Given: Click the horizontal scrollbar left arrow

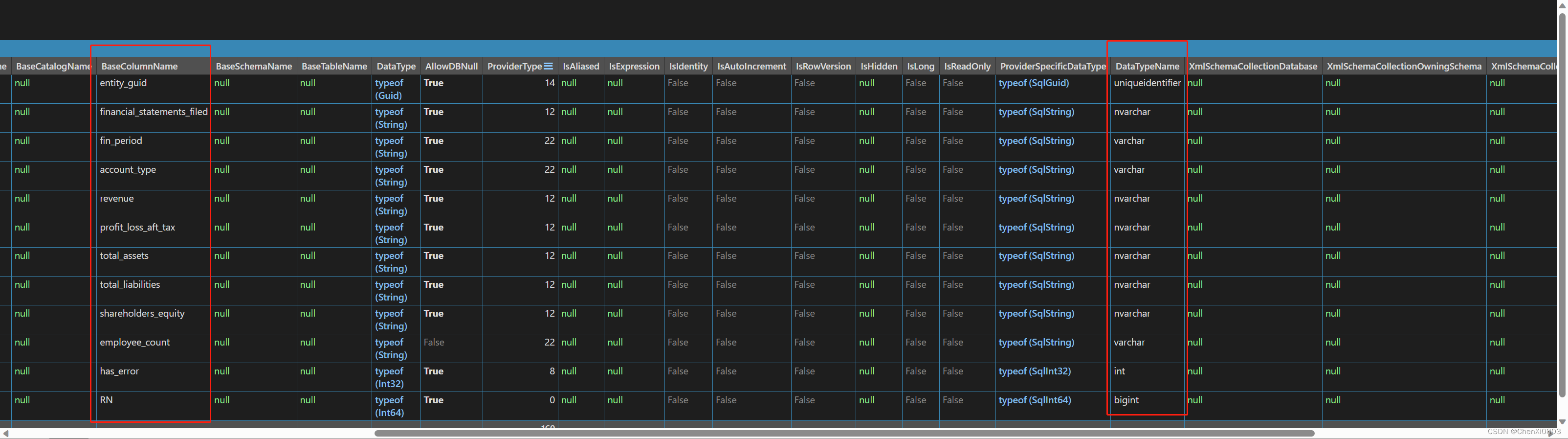Looking at the screenshot, I should click(5, 433).
